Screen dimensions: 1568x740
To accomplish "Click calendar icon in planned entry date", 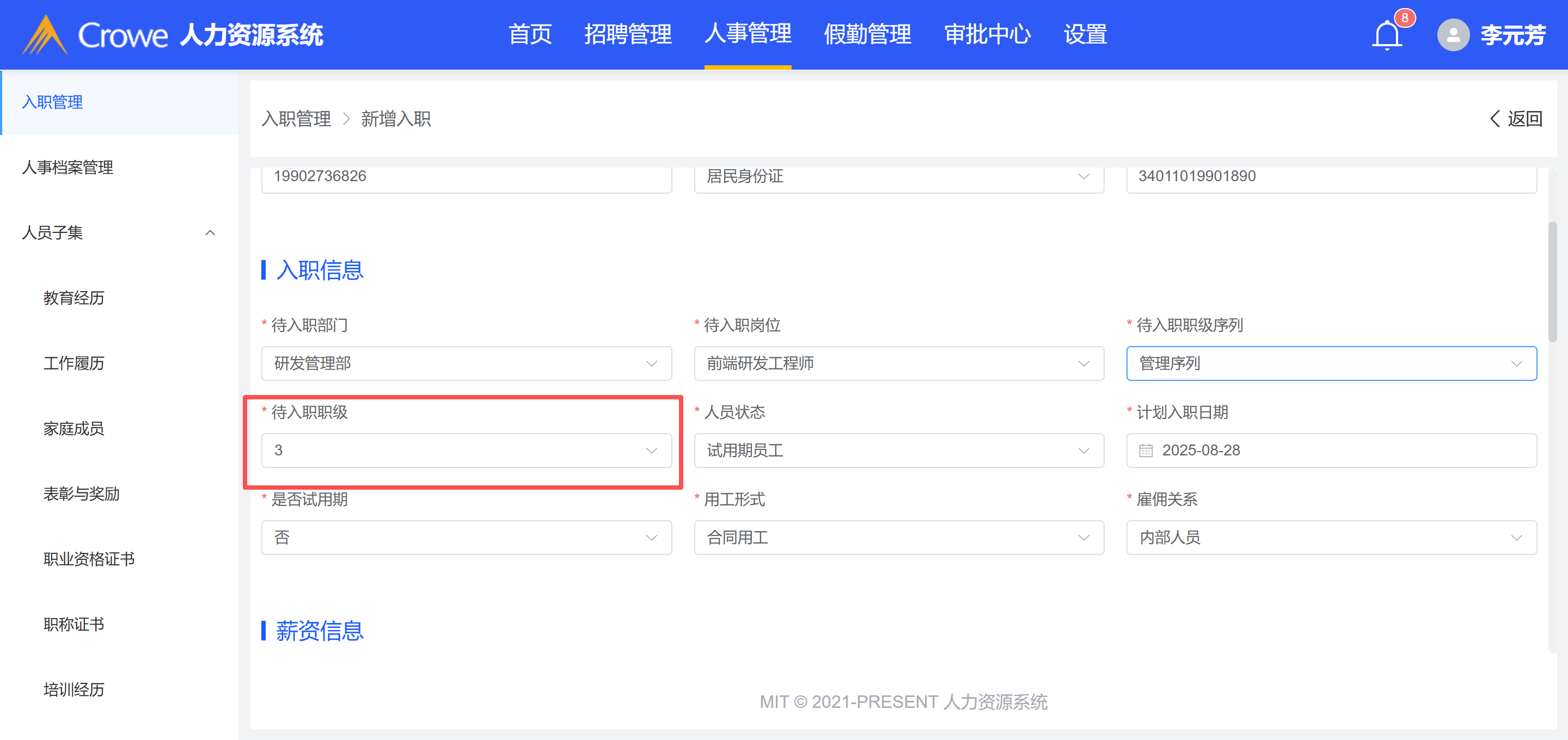I will click(1146, 451).
